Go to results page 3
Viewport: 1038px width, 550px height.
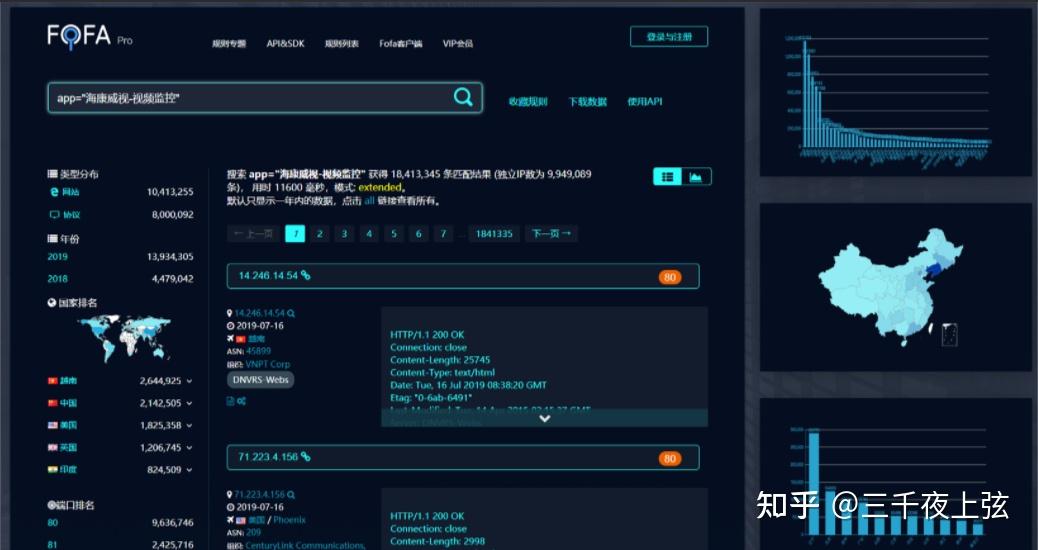(x=344, y=234)
